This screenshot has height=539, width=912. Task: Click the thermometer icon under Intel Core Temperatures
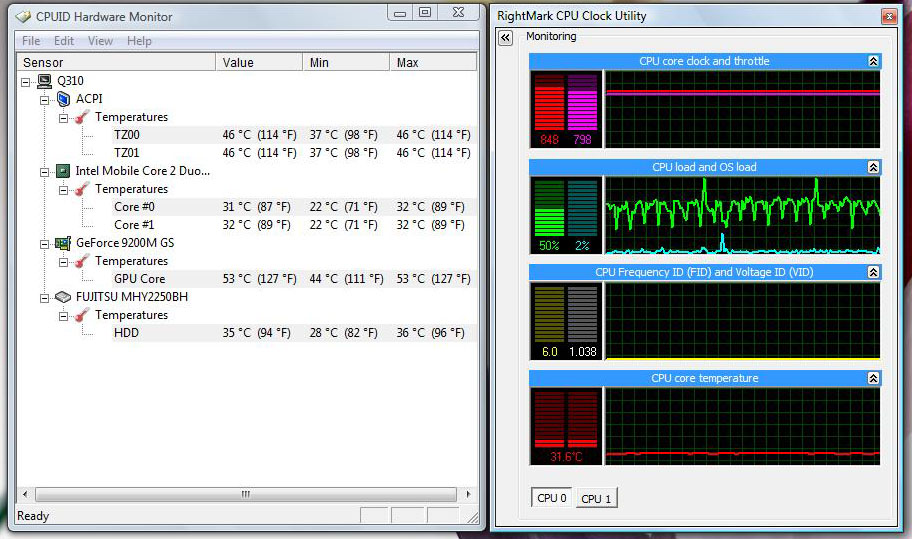click(x=82, y=190)
